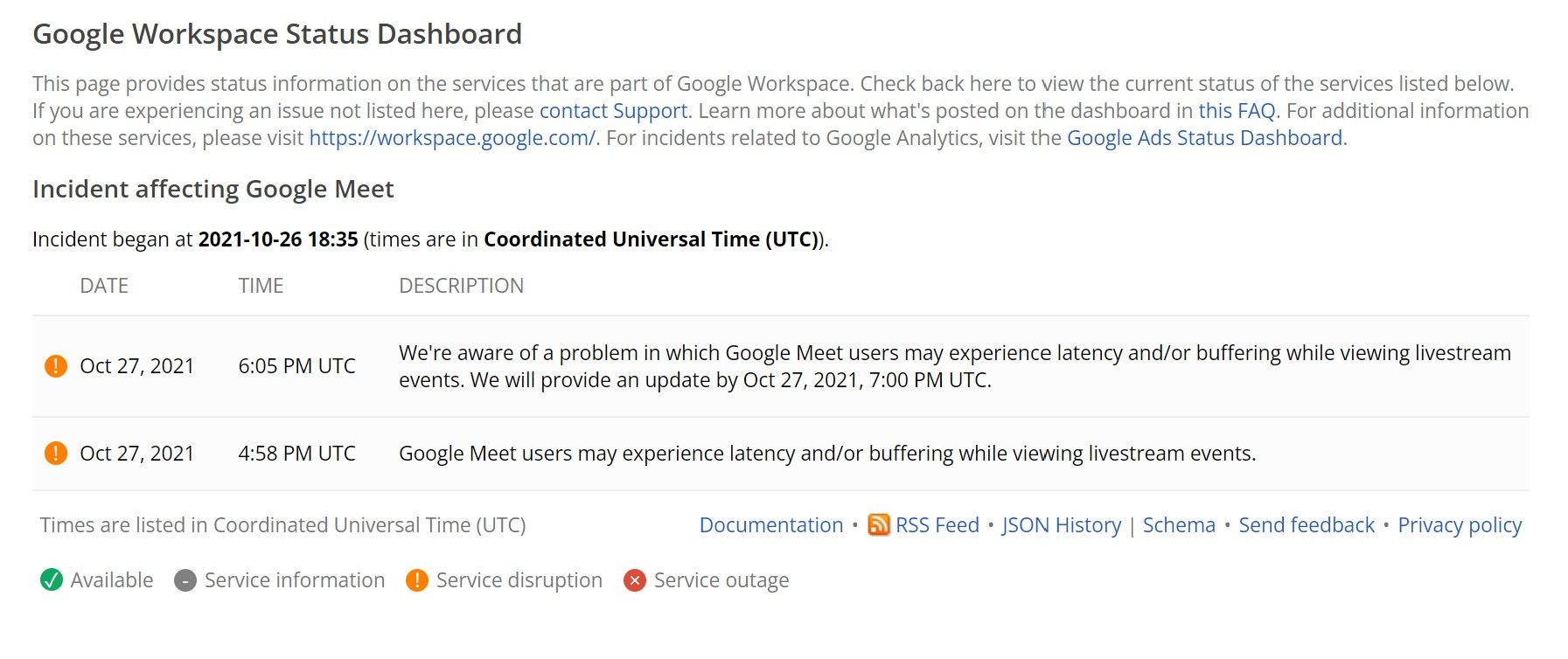The image size is (1568, 659).
Task: Select the DATE column header
Action: [103, 285]
